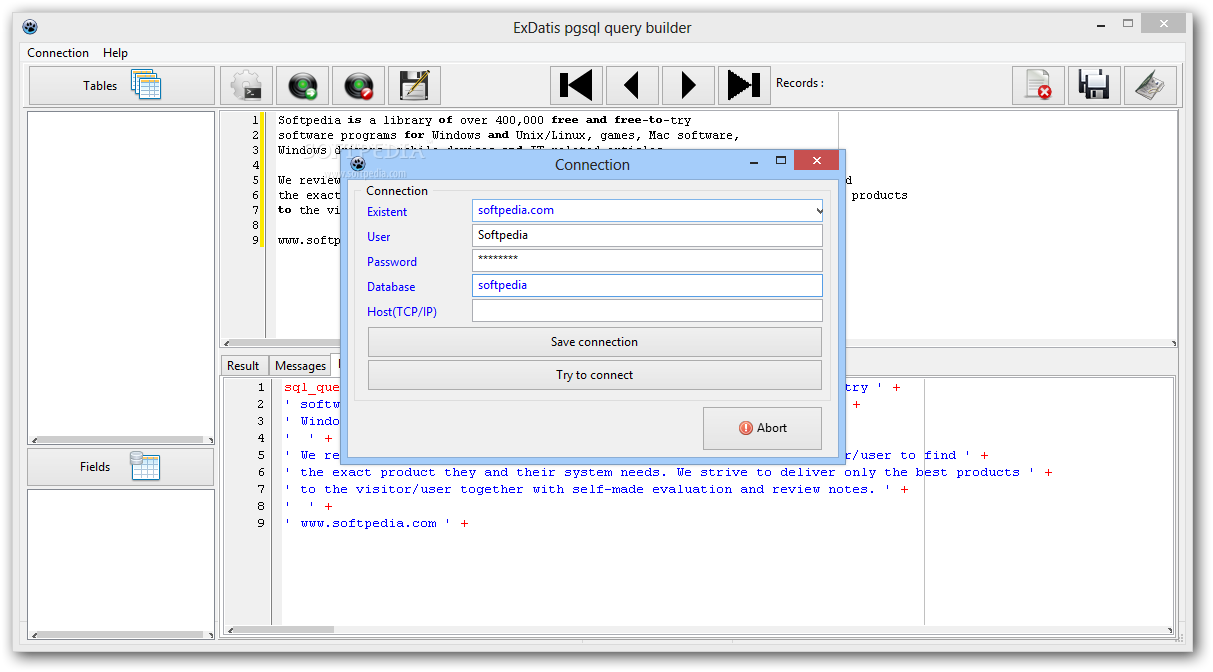This screenshot has height=672, width=1213.
Task: Click the 'Existent' label in Connection dialog
Action: (x=387, y=212)
